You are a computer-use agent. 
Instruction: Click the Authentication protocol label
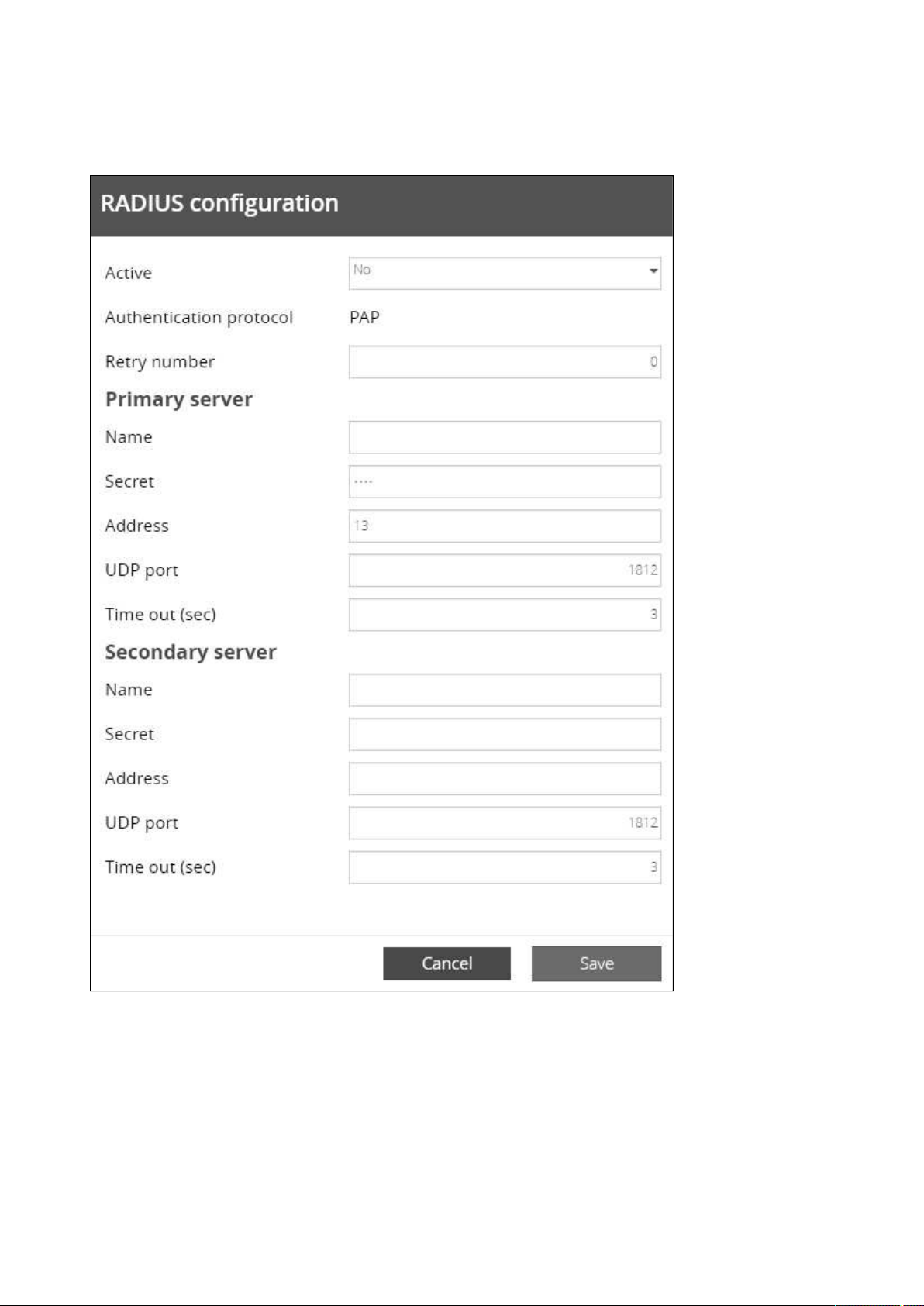point(199,318)
